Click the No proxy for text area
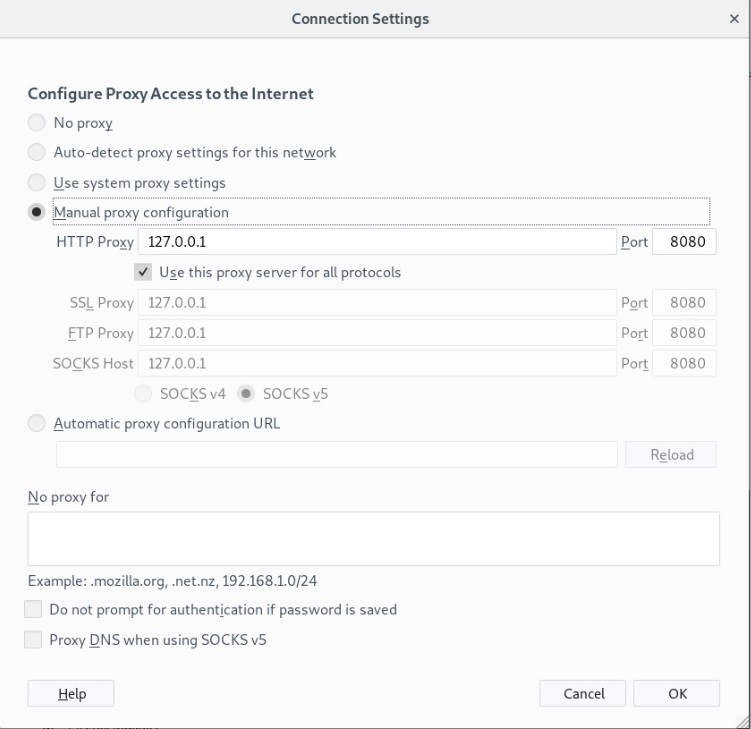This screenshot has width=751, height=729. (373, 539)
